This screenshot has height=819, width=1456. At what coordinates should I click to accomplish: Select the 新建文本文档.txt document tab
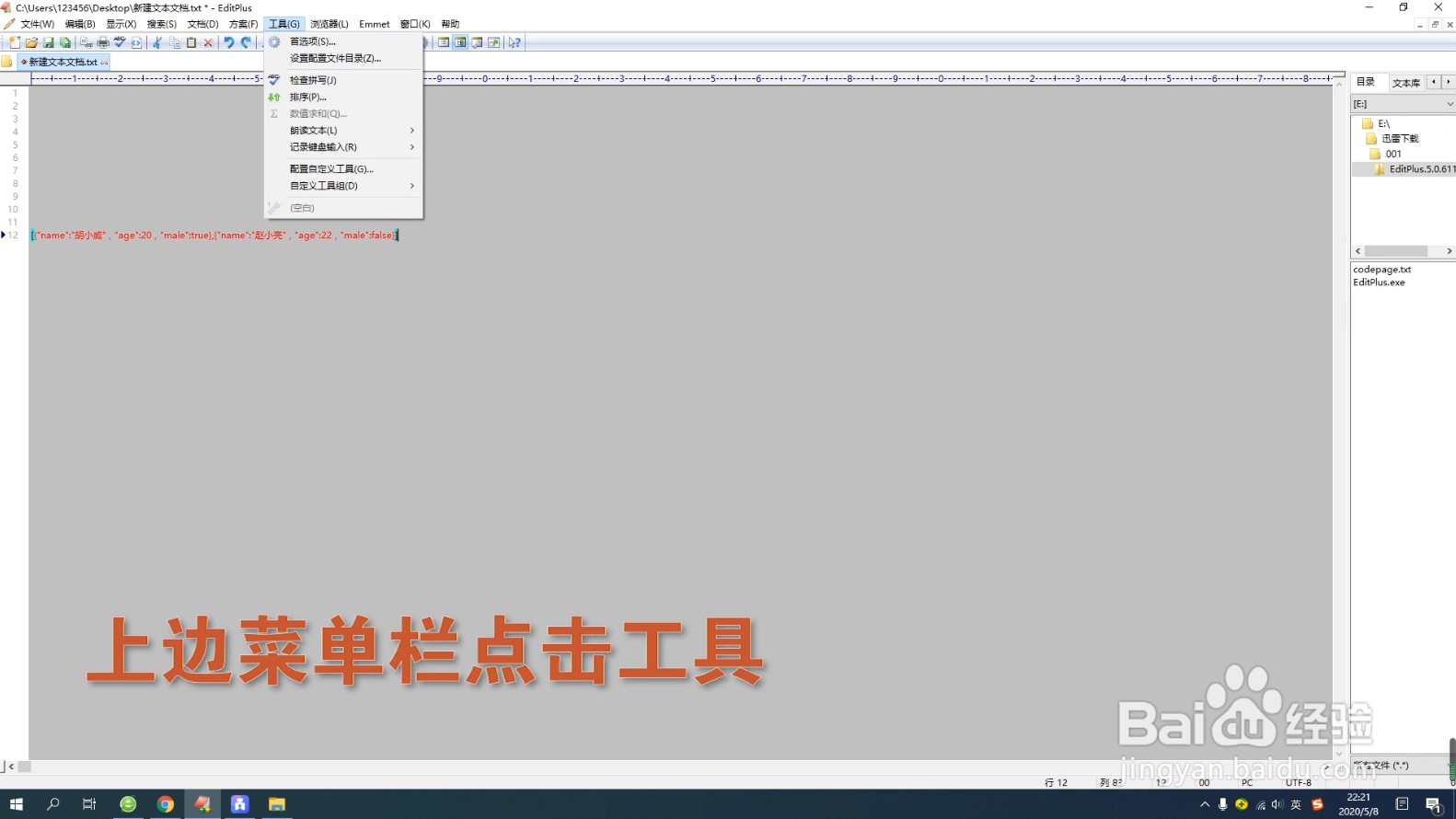(x=63, y=63)
